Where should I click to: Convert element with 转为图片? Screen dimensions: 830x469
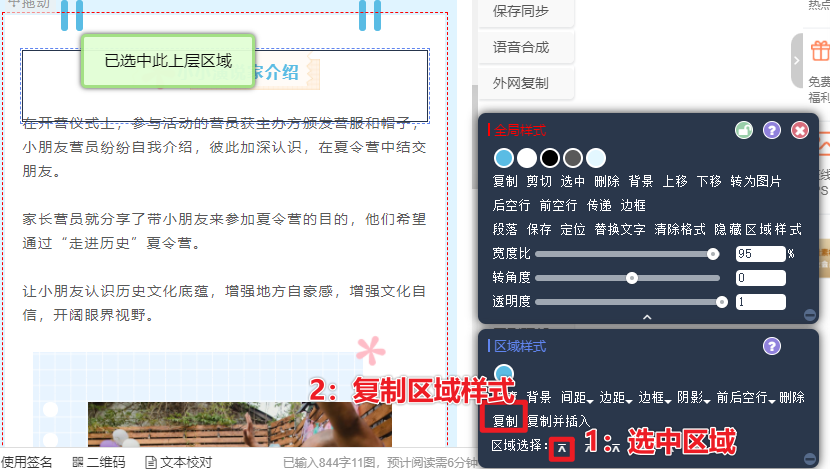point(756,182)
